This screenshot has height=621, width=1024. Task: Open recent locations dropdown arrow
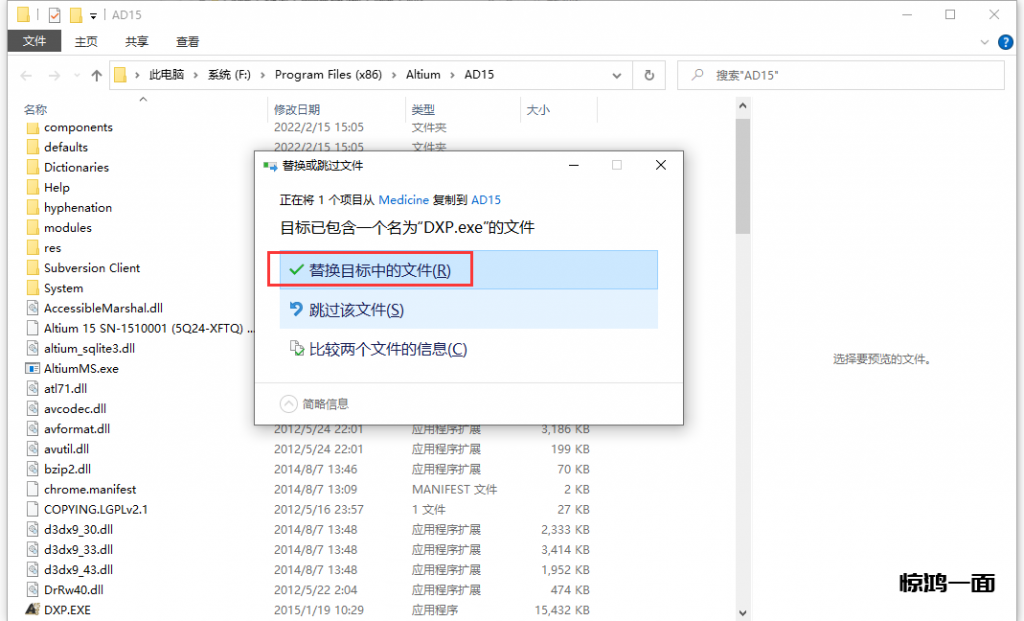75,75
